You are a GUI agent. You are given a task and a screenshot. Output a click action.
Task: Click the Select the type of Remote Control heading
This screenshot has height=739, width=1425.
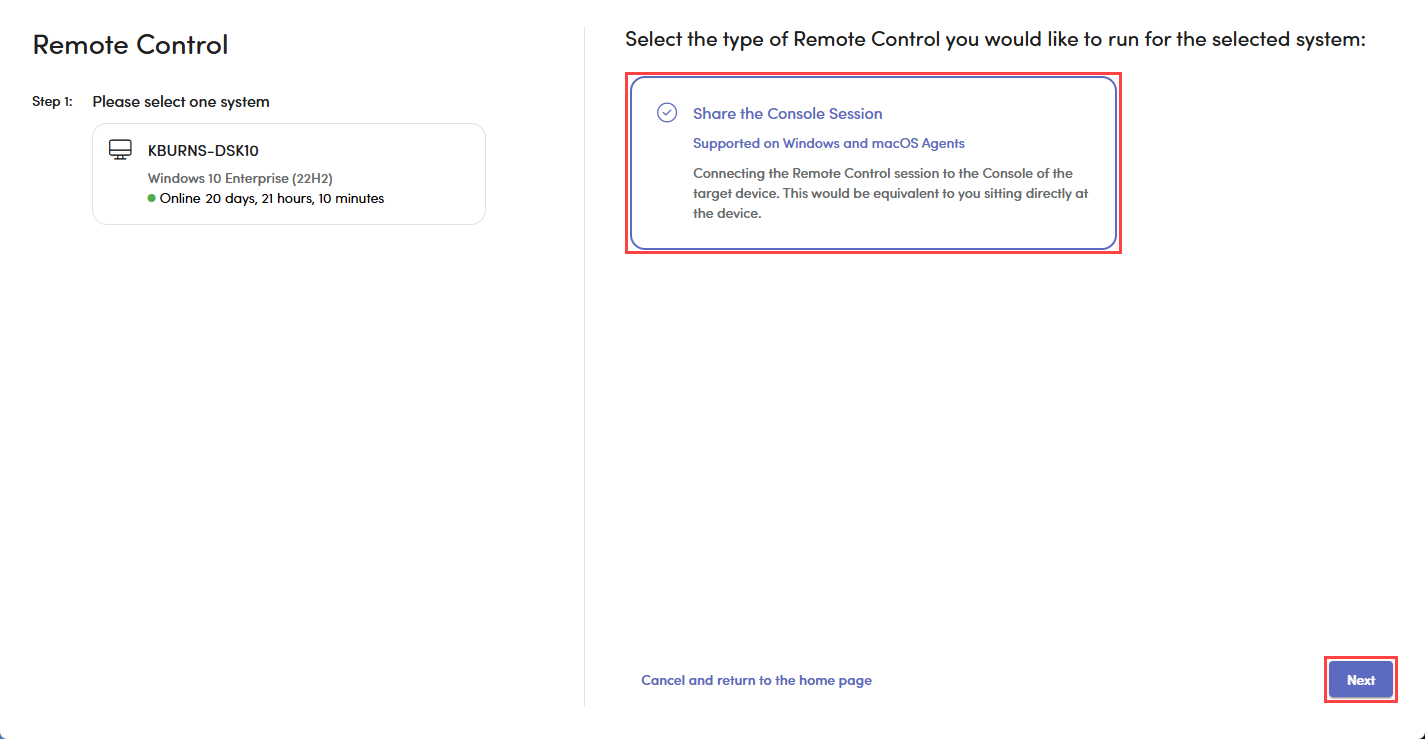pyautogui.click(x=995, y=39)
